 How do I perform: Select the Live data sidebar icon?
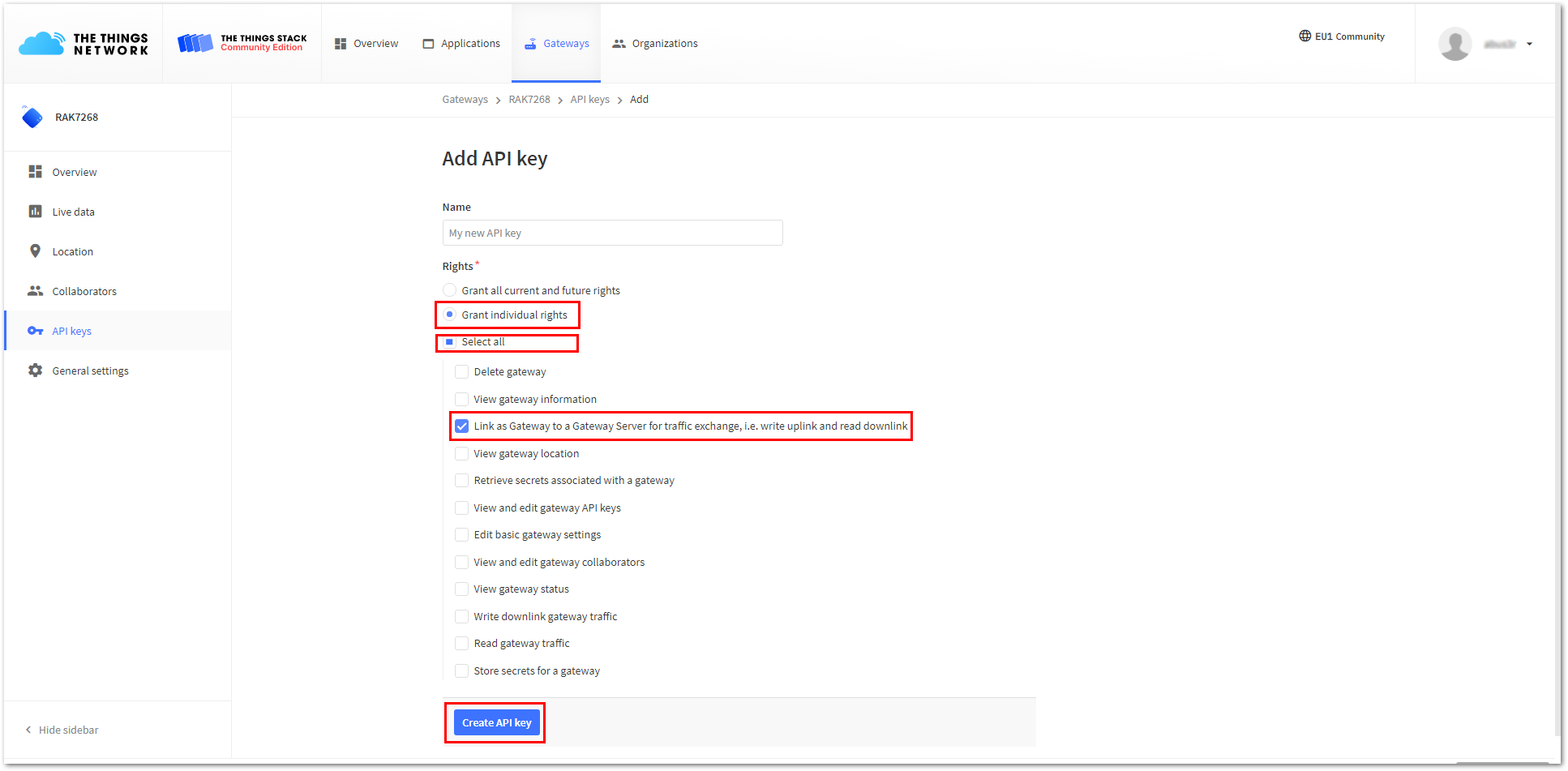click(x=36, y=211)
